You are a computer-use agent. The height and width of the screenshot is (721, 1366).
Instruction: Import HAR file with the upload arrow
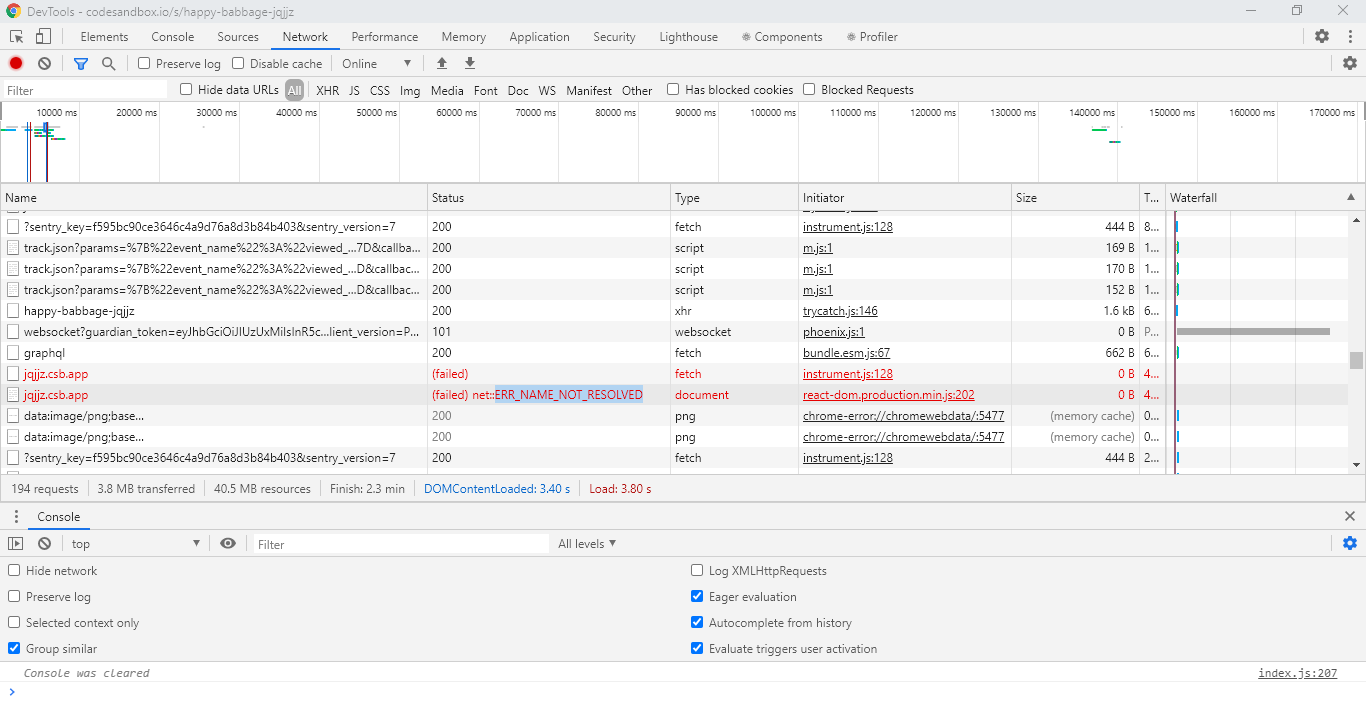[442, 63]
